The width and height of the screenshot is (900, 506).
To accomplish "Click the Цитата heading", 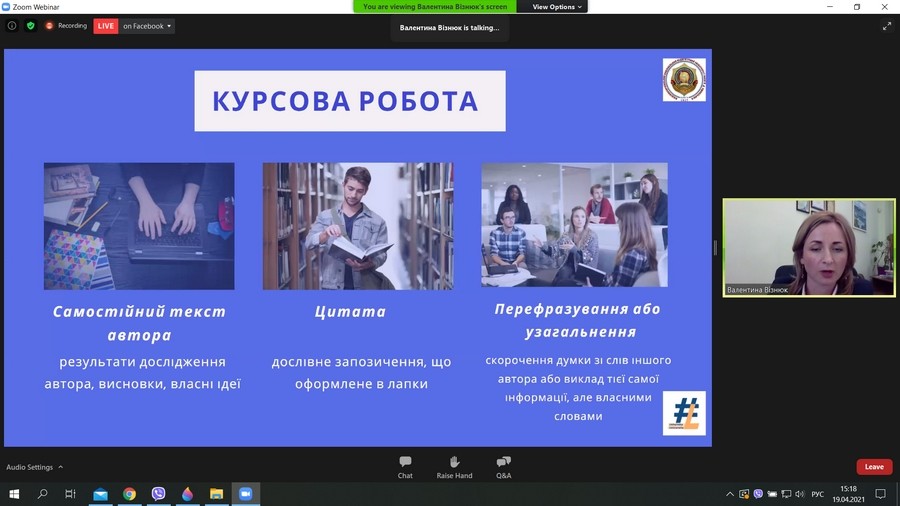I will pyautogui.click(x=350, y=312).
